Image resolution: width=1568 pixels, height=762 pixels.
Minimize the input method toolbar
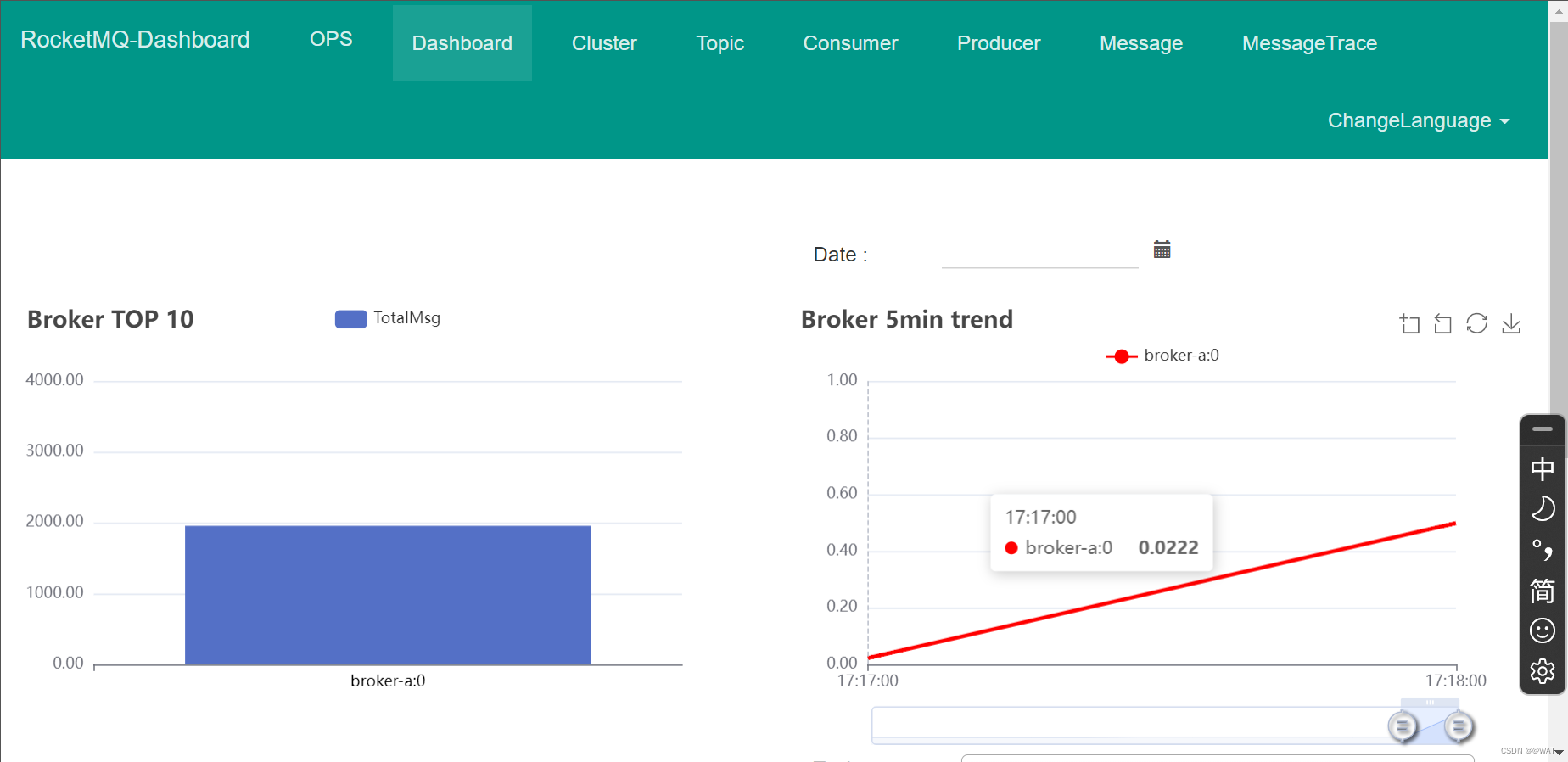1543,429
